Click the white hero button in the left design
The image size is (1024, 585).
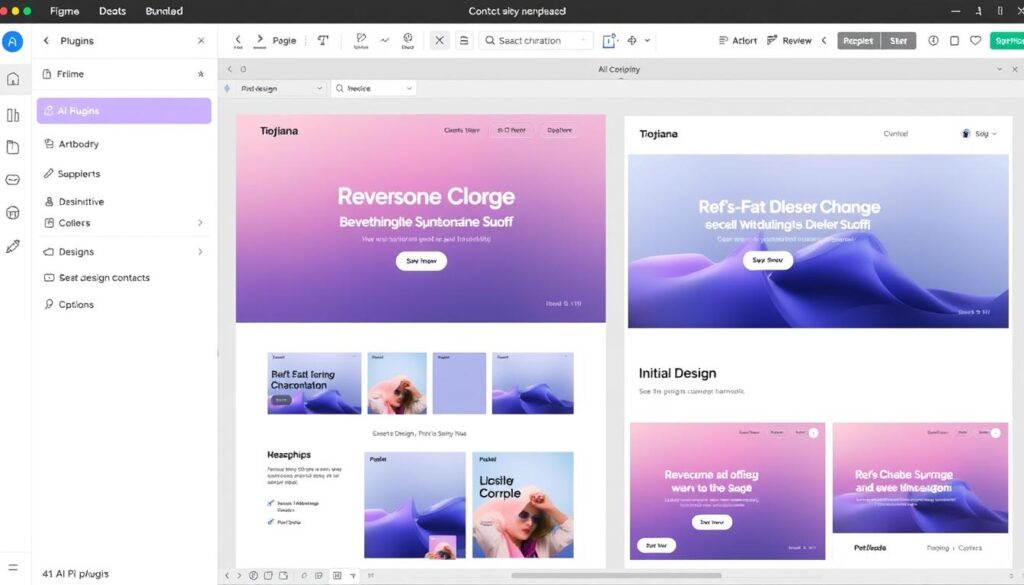[x=421, y=261]
